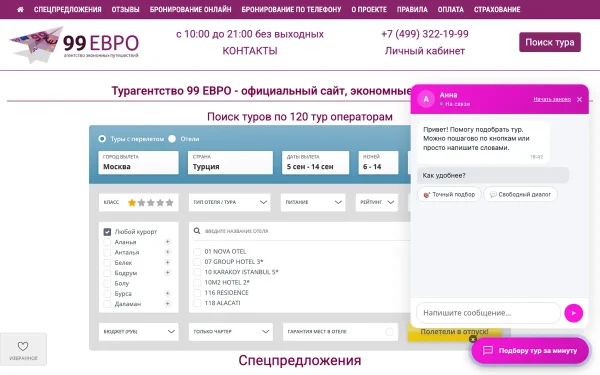The width and height of the screenshot is (600, 375).
Task: Open Оплата menu item
Action: (451, 10)
